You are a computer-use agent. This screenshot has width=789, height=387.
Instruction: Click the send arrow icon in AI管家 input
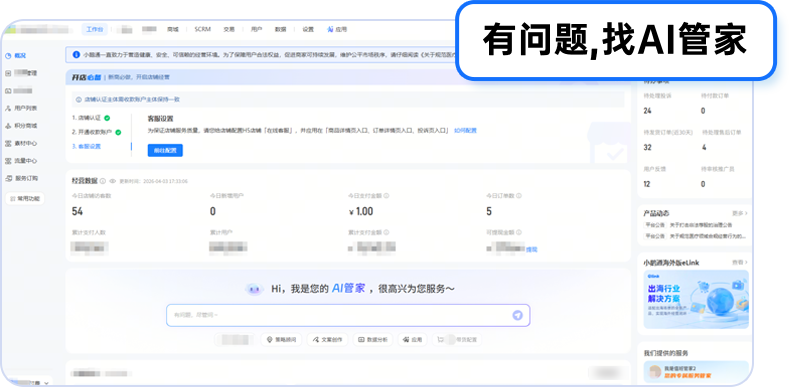pyautogui.click(x=517, y=316)
